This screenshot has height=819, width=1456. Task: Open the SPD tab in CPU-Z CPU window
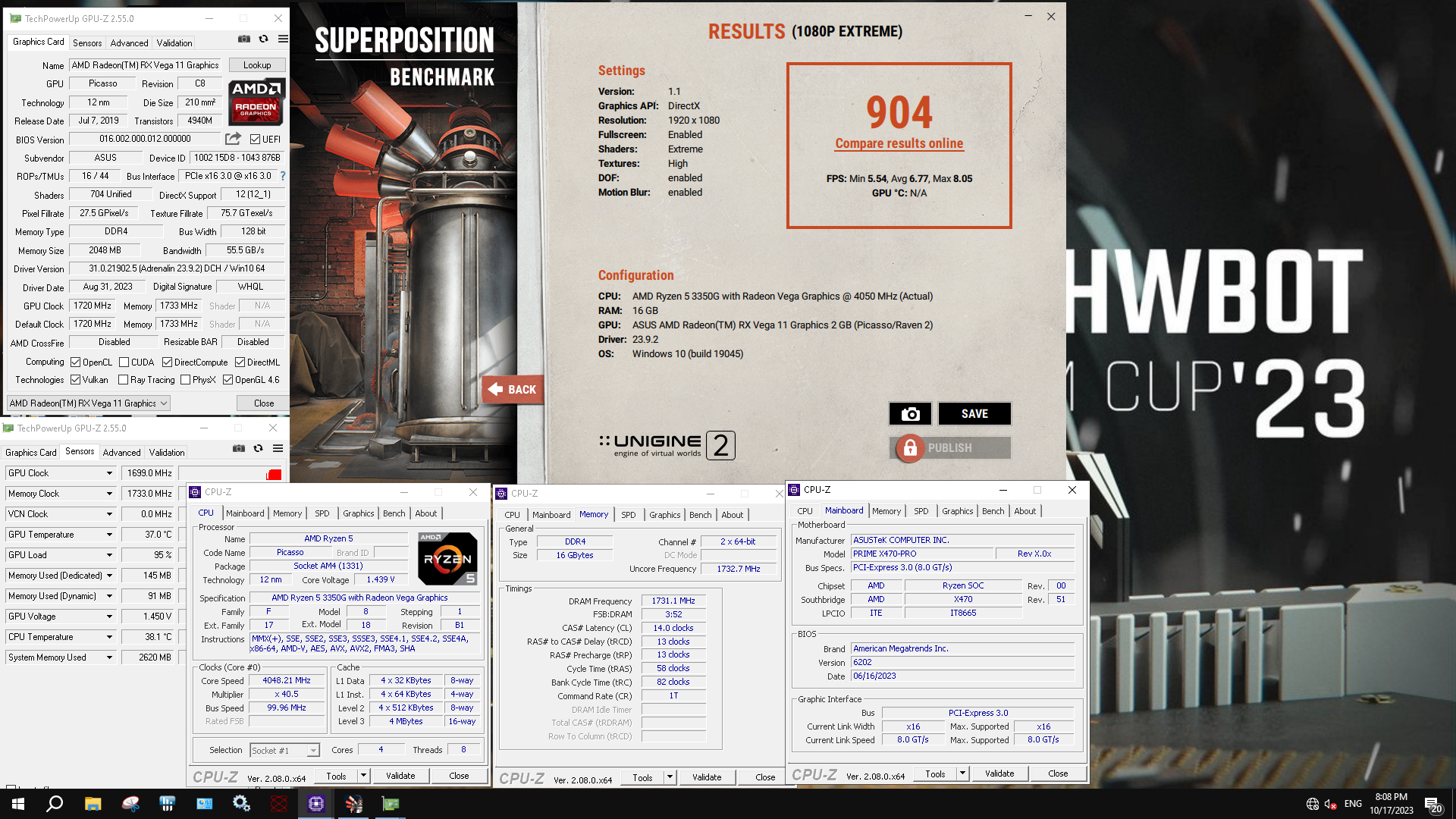[322, 513]
